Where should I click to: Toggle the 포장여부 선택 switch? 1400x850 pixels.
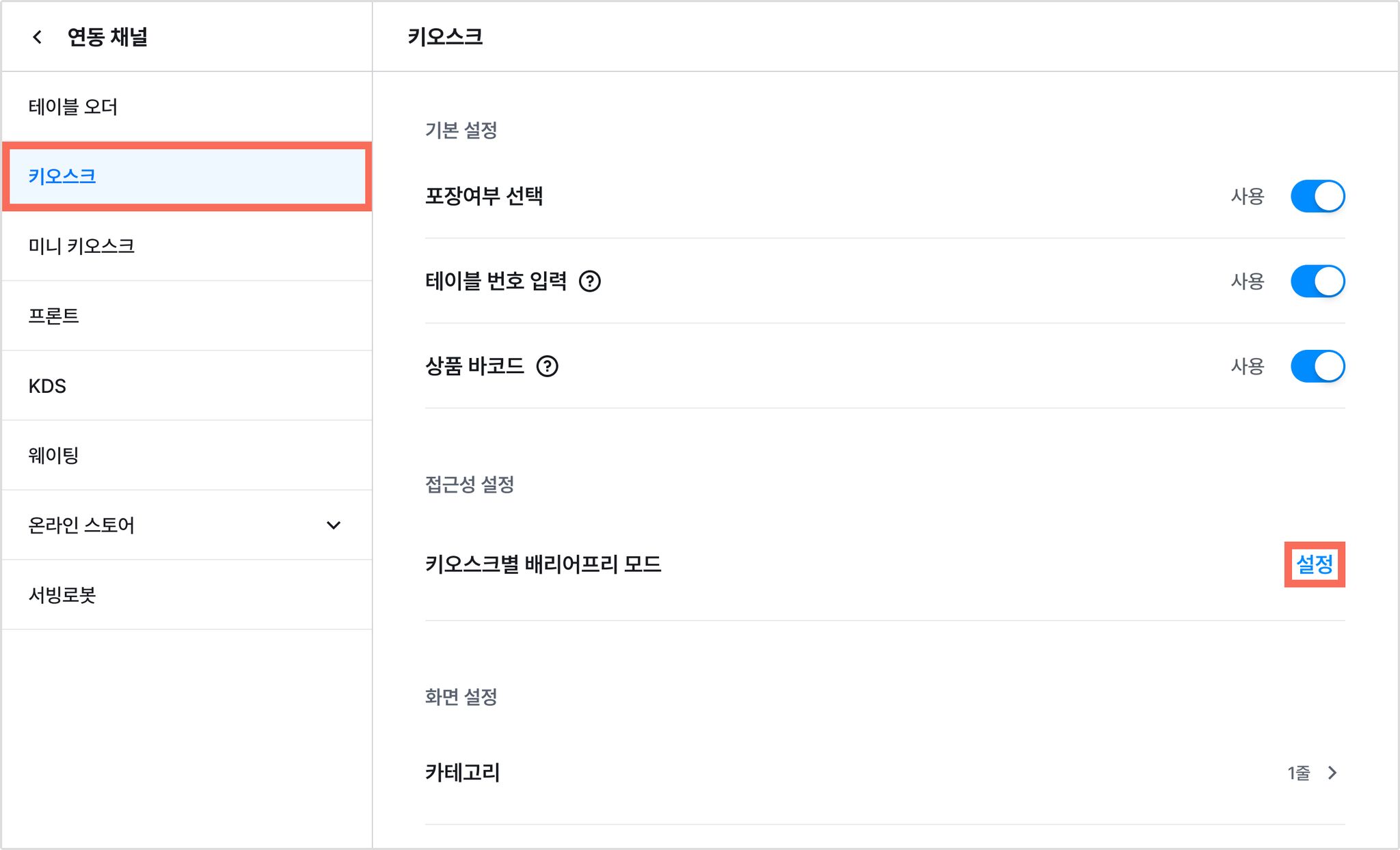1317,196
